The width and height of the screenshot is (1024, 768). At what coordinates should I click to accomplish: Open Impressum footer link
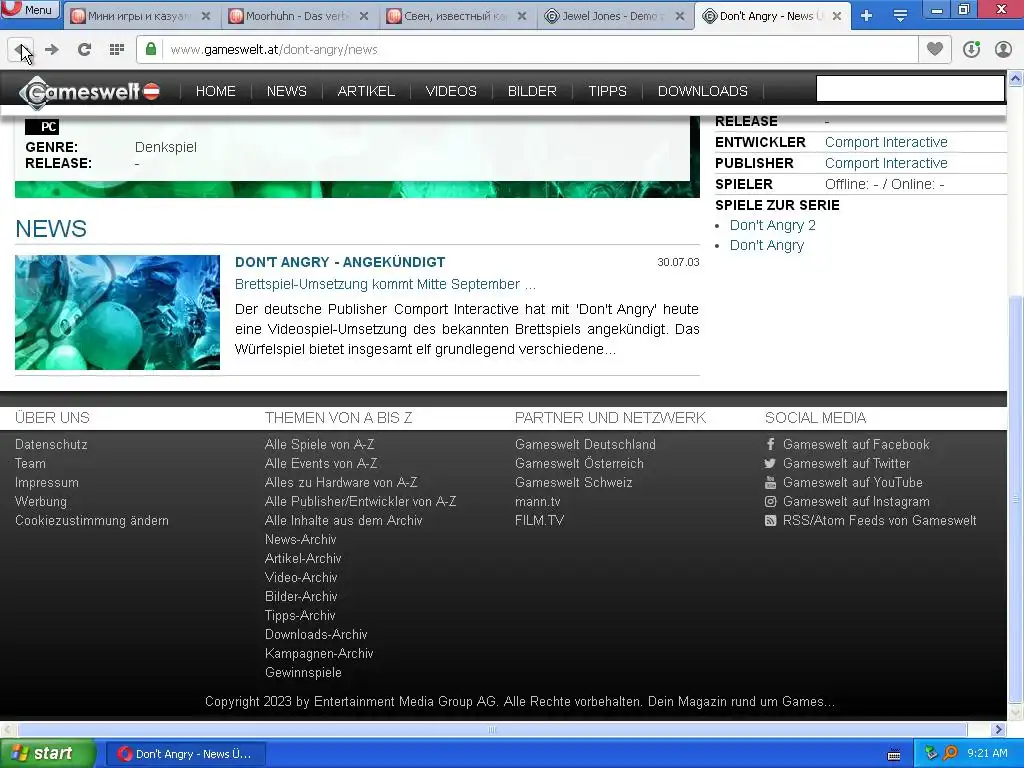pyautogui.click(x=47, y=483)
